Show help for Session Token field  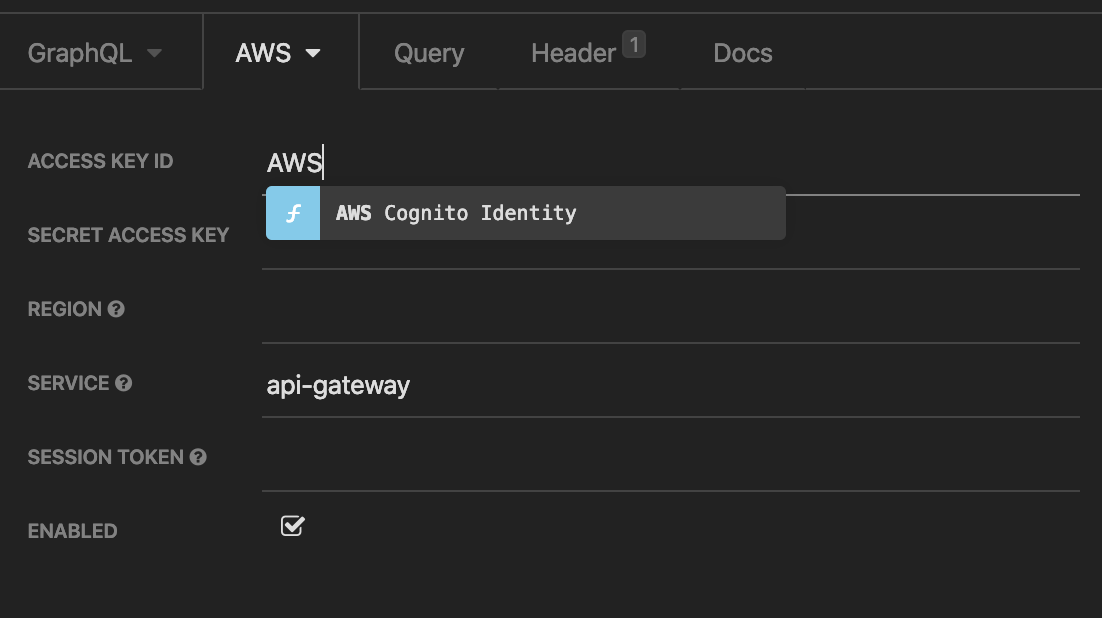[x=198, y=457]
